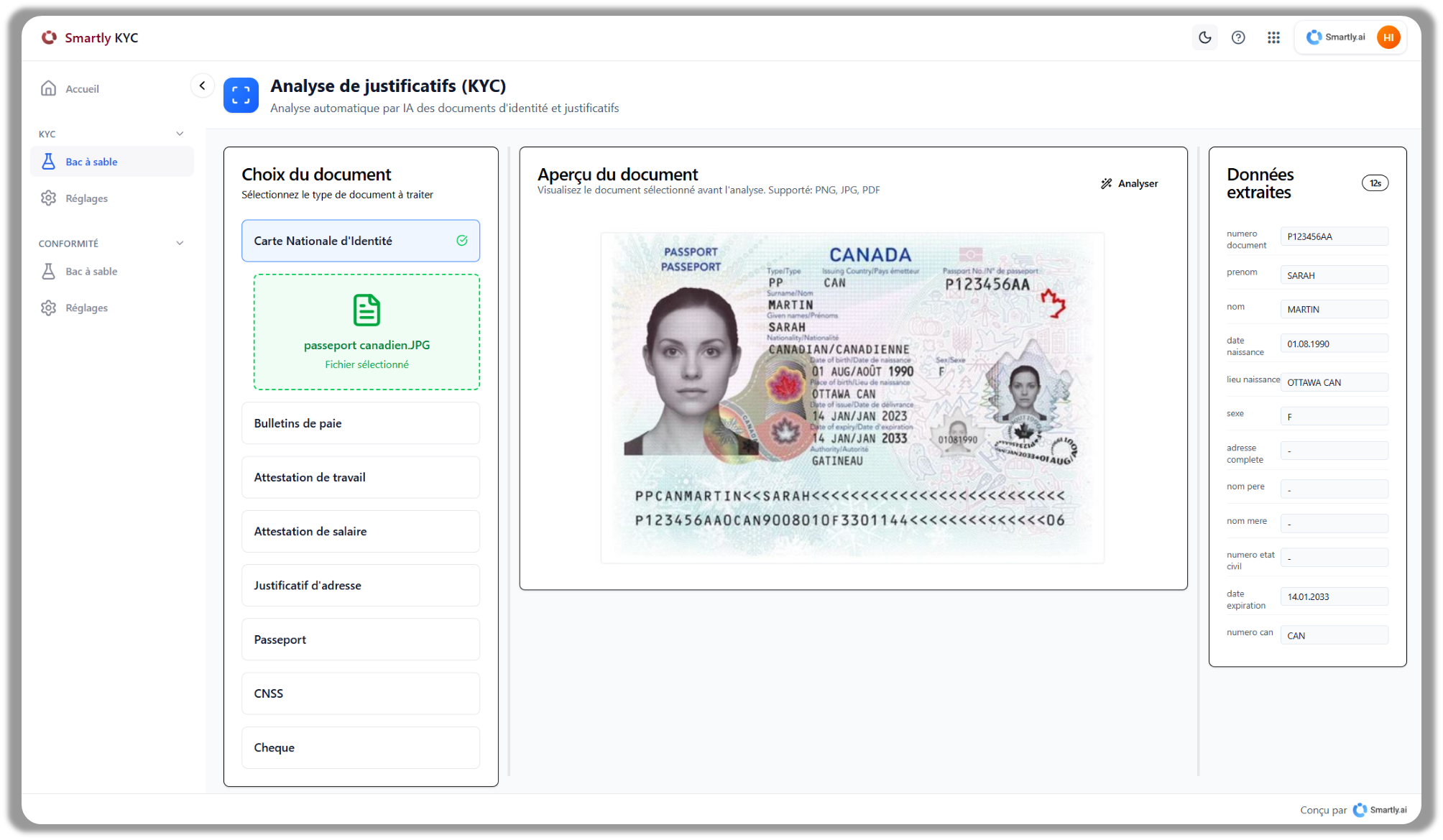Open KYC Réglages gear icon
The image size is (1443, 840).
(x=49, y=198)
